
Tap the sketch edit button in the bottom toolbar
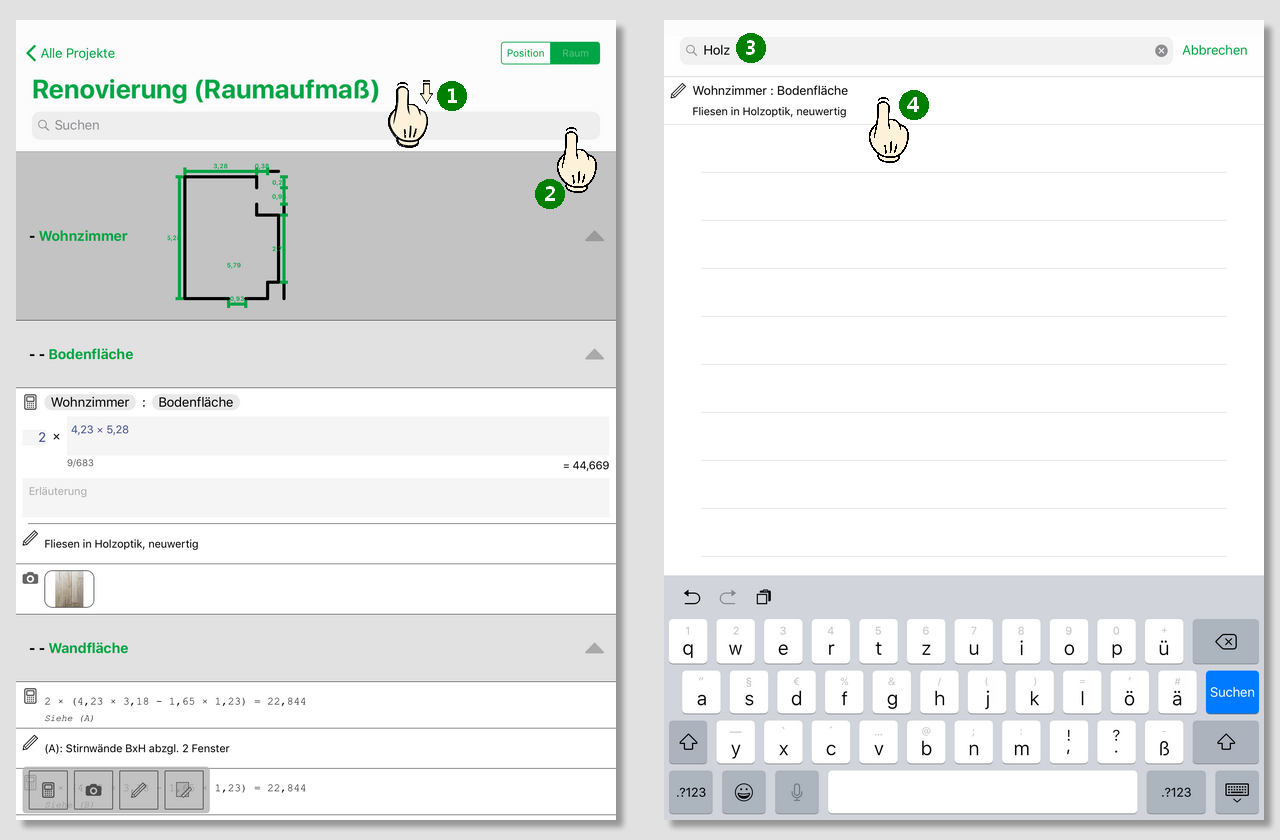click(x=184, y=790)
